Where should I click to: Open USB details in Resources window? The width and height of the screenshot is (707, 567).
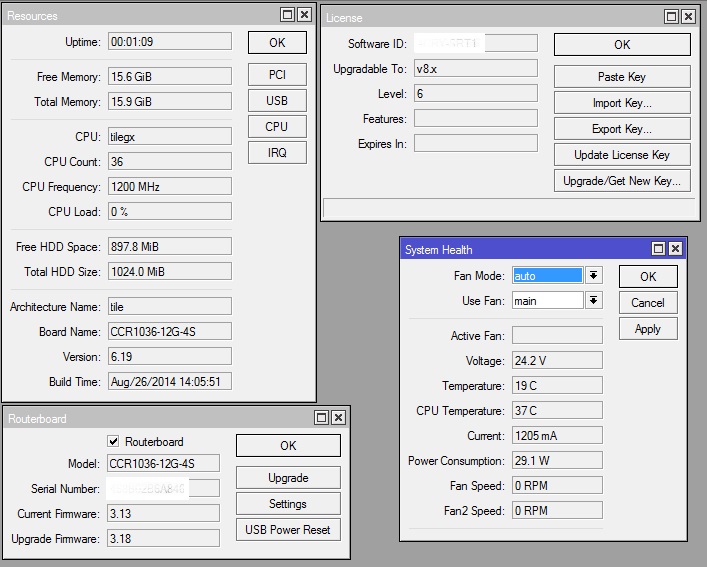(277, 101)
